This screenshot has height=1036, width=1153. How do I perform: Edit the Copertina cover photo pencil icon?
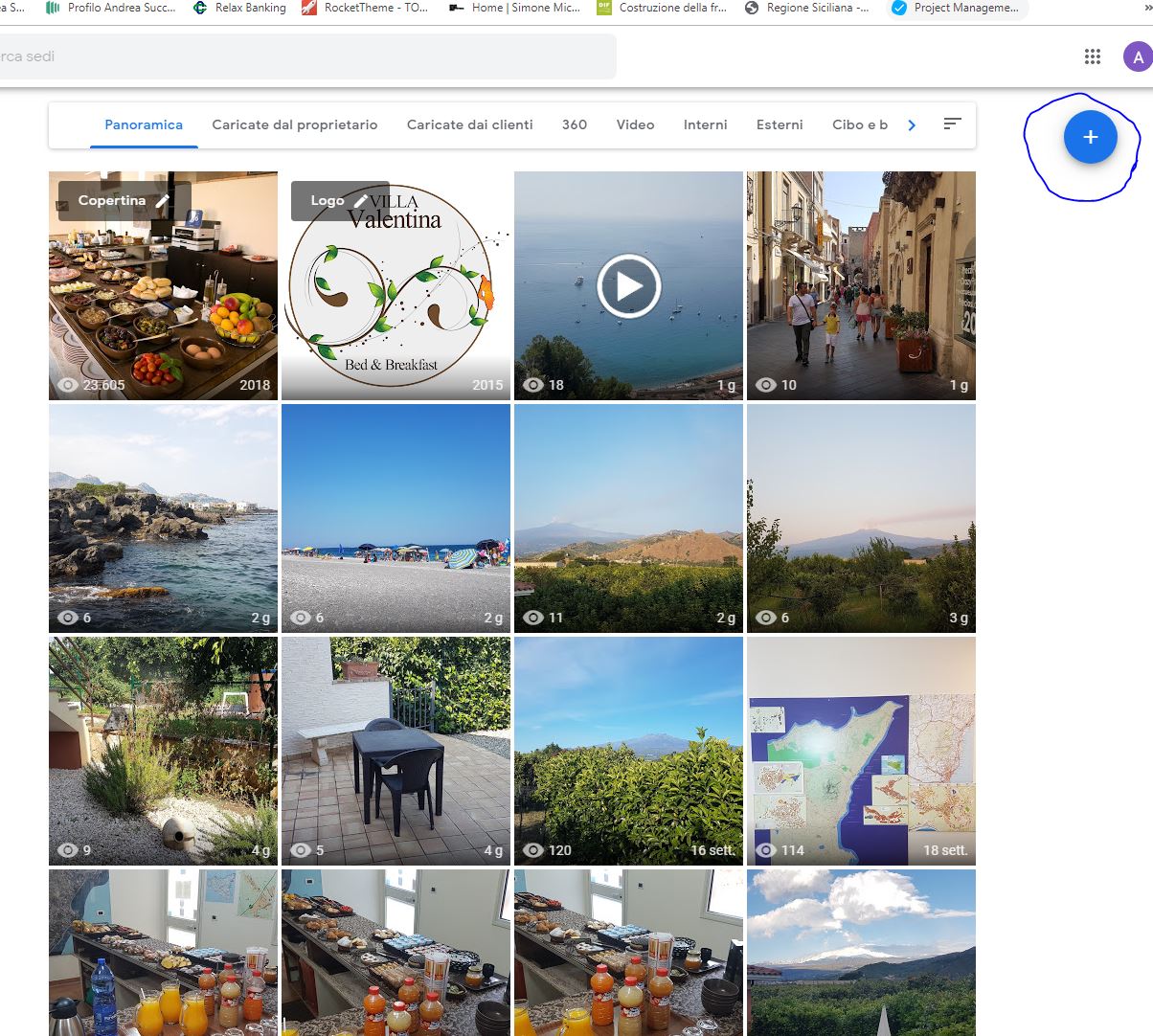[163, 201]
